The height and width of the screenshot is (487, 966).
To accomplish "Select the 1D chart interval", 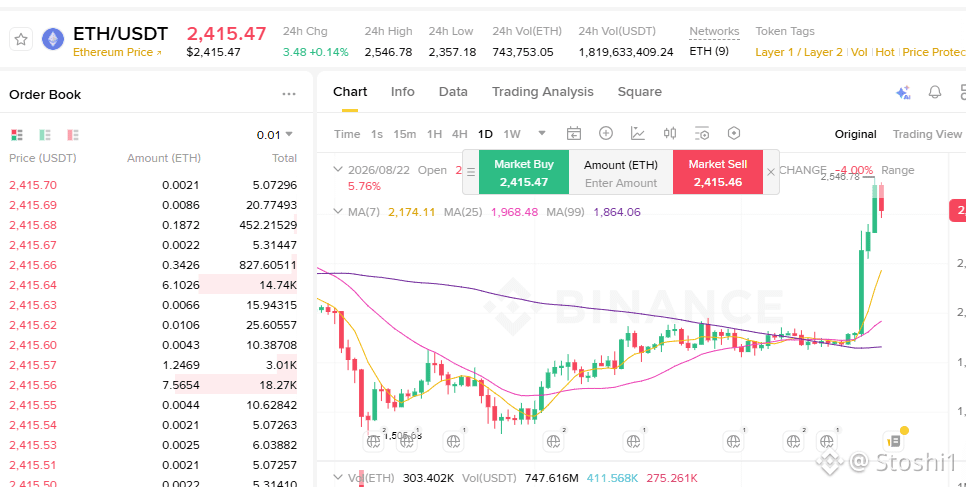I will click(x=485, y=134).
